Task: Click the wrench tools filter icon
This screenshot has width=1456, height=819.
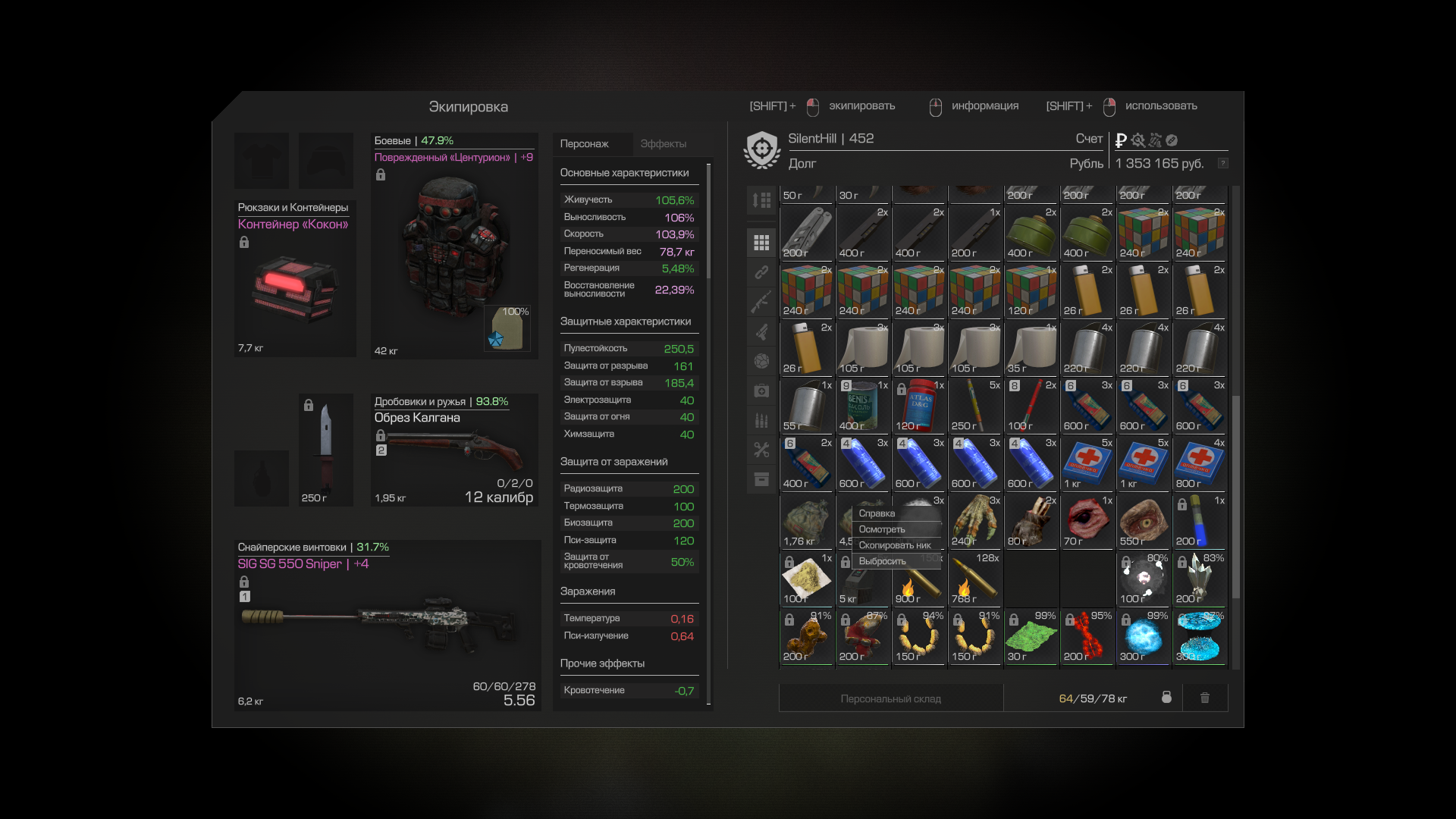Action: coord(761,450)
